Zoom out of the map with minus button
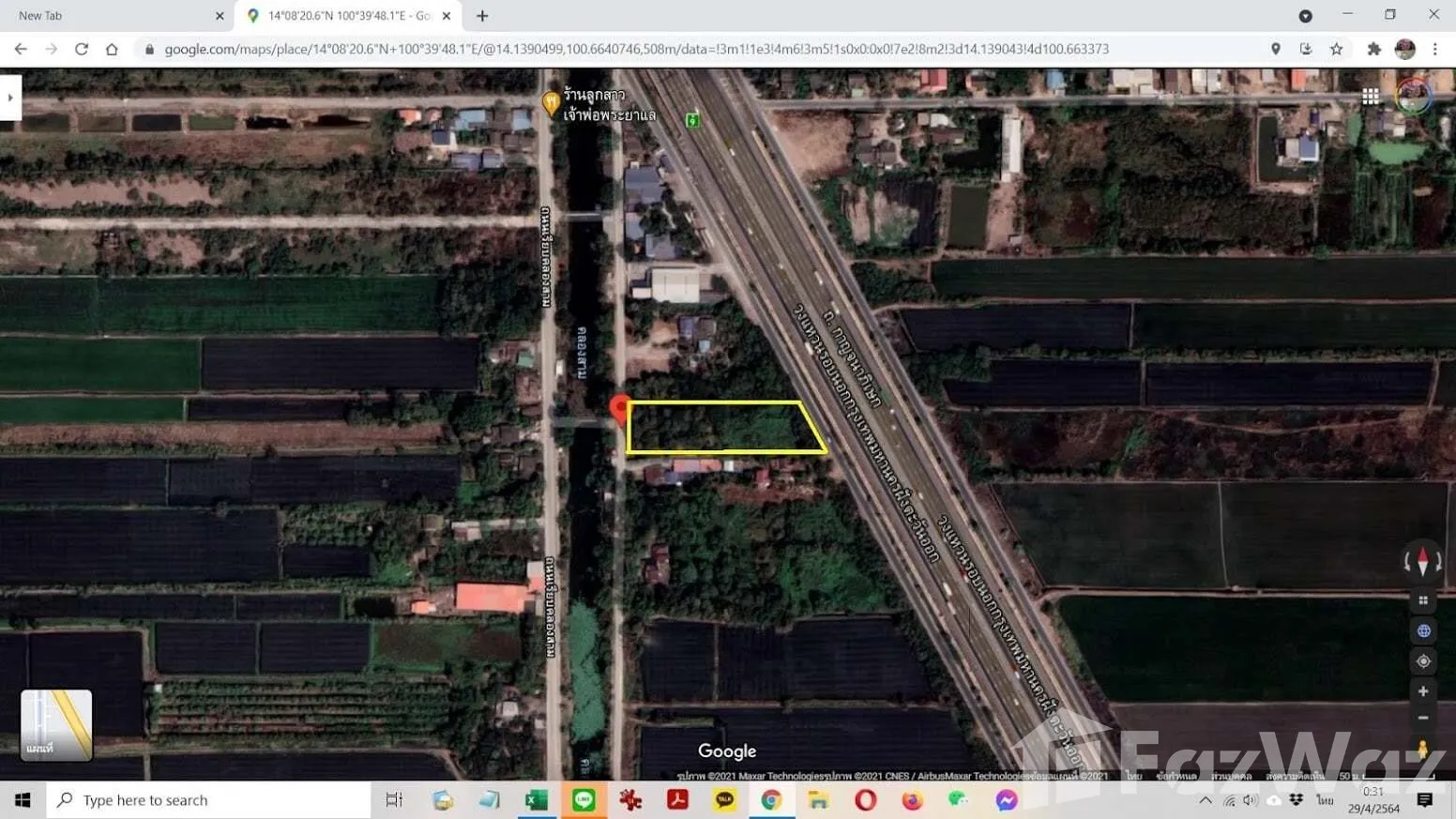1456x819 pixels. click(1422, 718)
